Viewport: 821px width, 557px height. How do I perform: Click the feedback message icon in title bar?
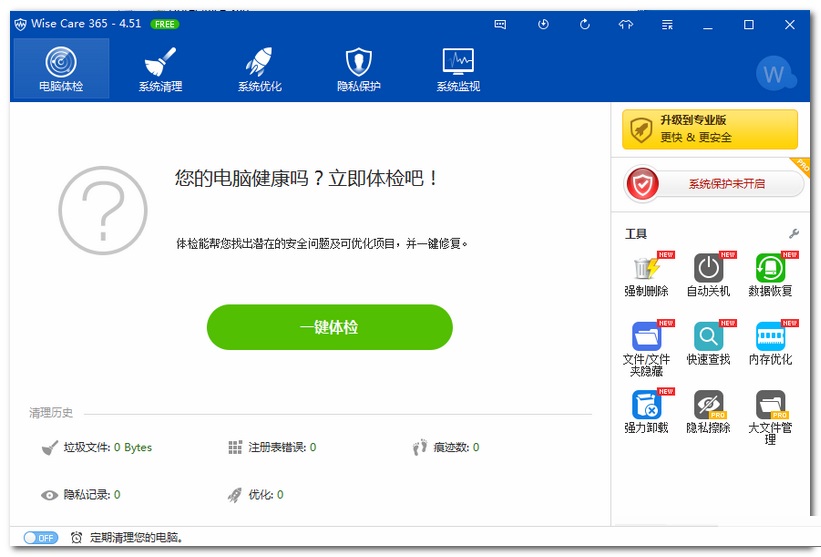point(500,25)
